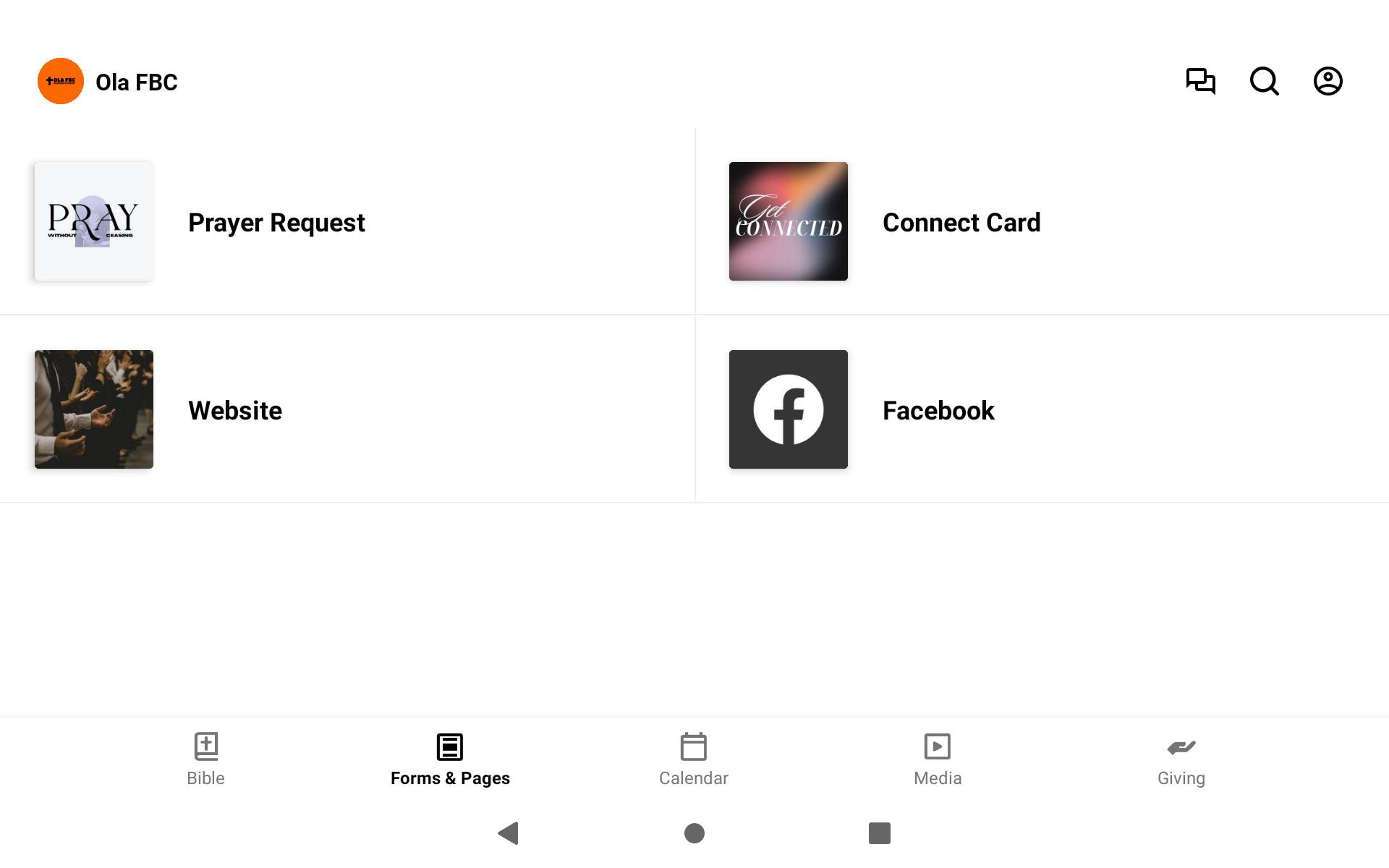This screenshot has height=868, width=1389.
Task: Tap the Forms & Pages icon
Action: coord(449,746)
